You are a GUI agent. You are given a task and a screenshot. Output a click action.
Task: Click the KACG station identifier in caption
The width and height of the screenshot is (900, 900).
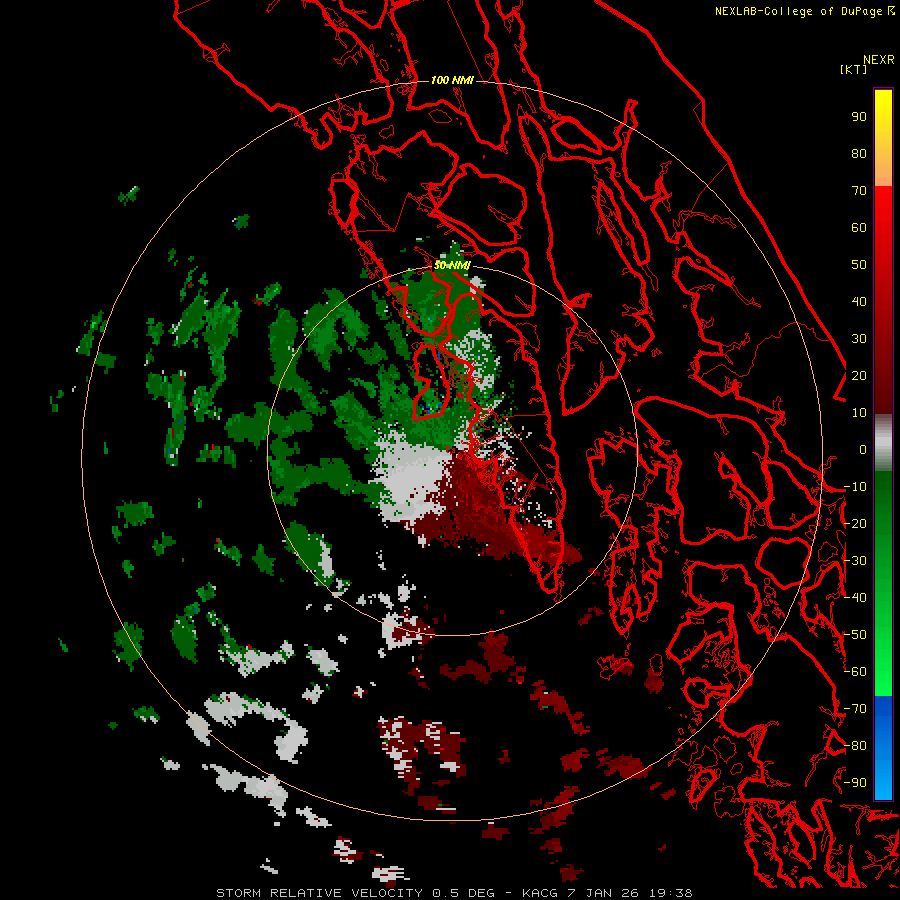540,893
